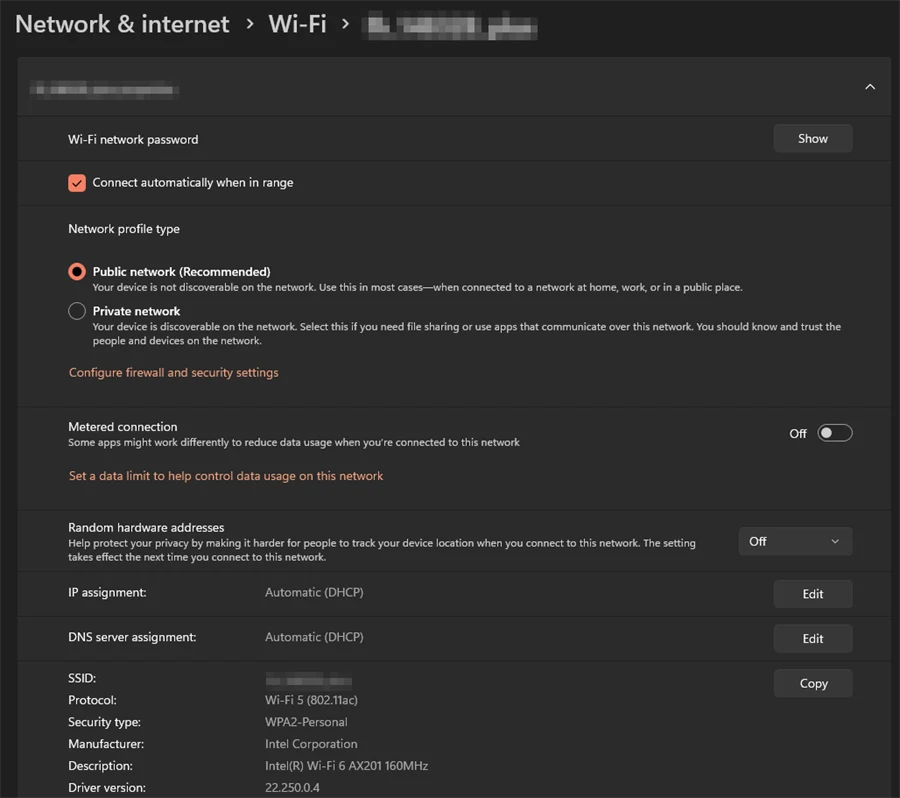Screen dimensions: 900x798
Task: Click the first Automatic (DHCP) value for IP assignment
Action: coord(314,592)
